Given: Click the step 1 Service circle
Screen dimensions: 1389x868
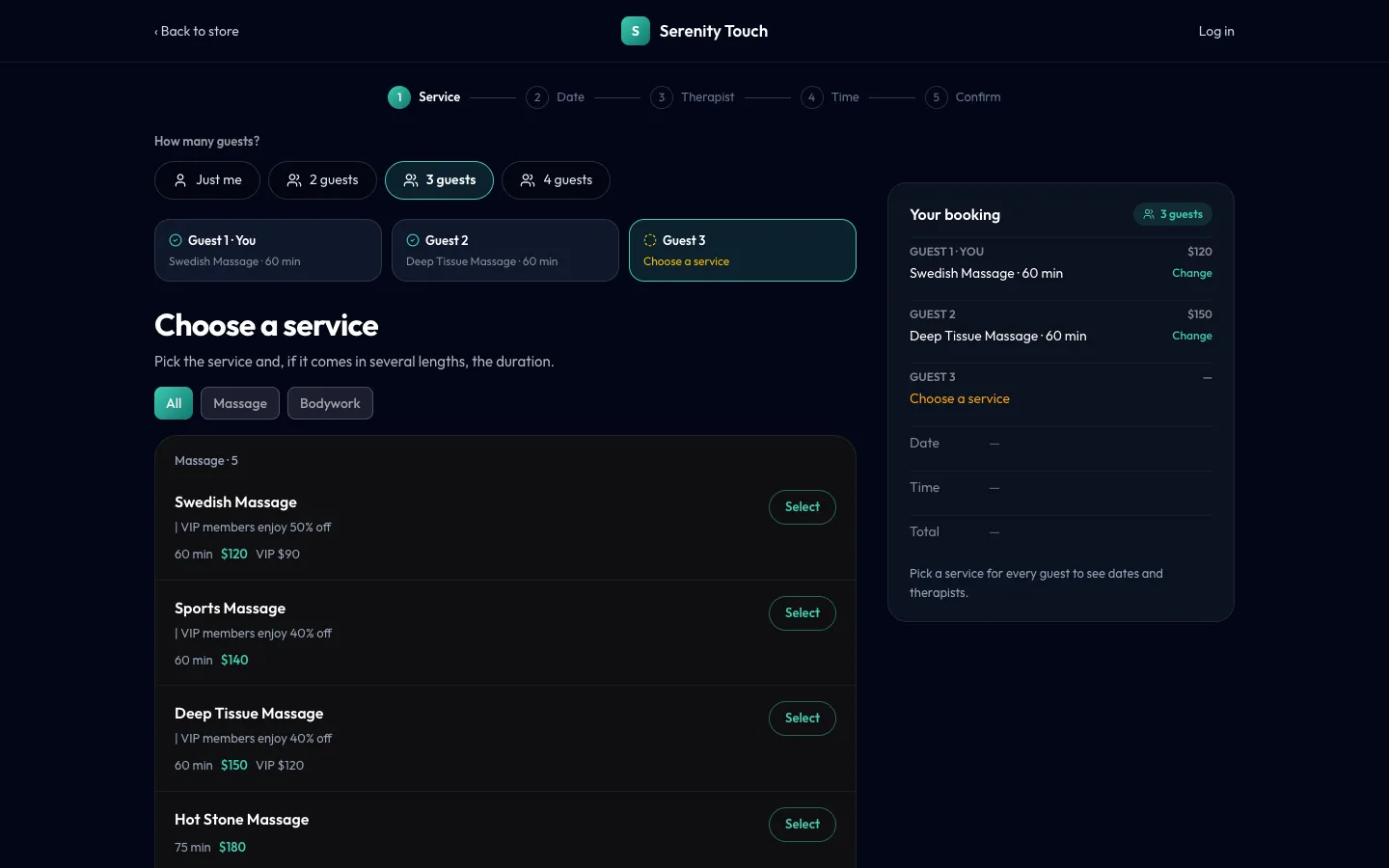Looking at the screenshot, I should [399, 97].
